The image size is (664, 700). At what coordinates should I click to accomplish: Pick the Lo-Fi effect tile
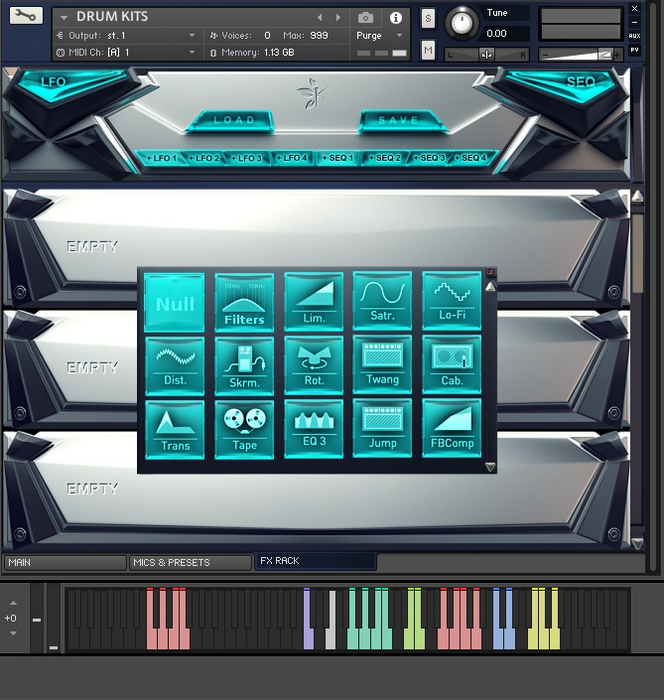point(452,302)
